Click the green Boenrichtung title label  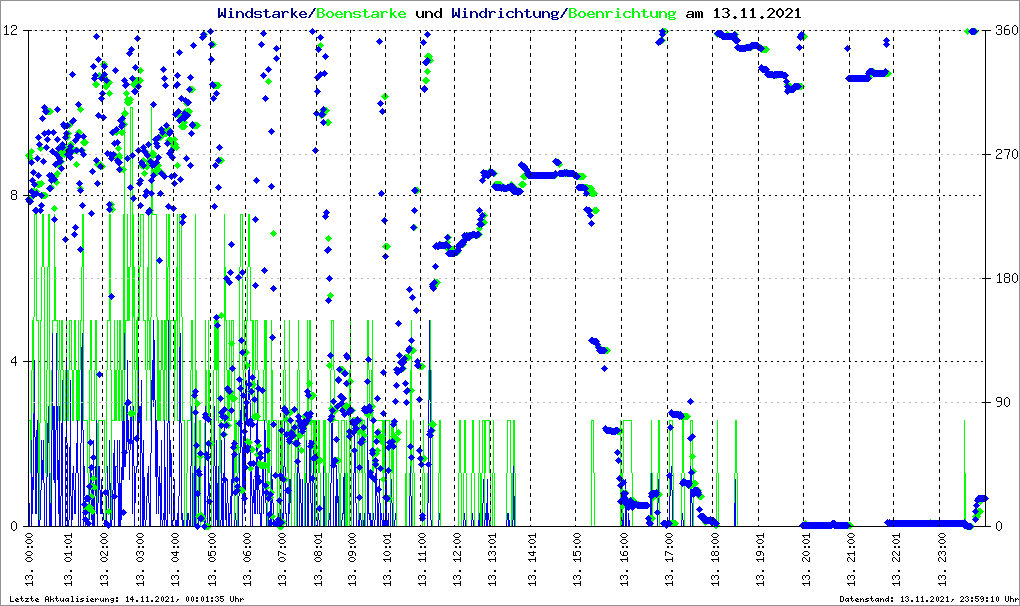629,14
